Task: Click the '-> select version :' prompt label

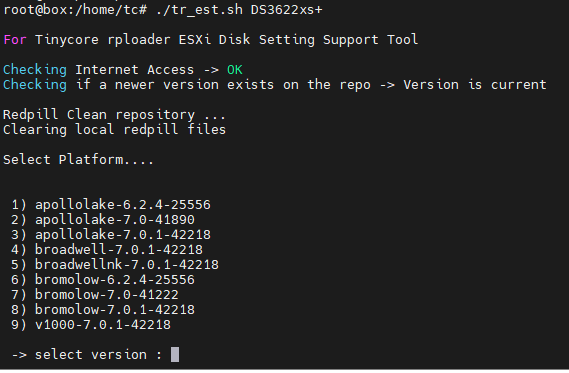Action: coord(87,354)
